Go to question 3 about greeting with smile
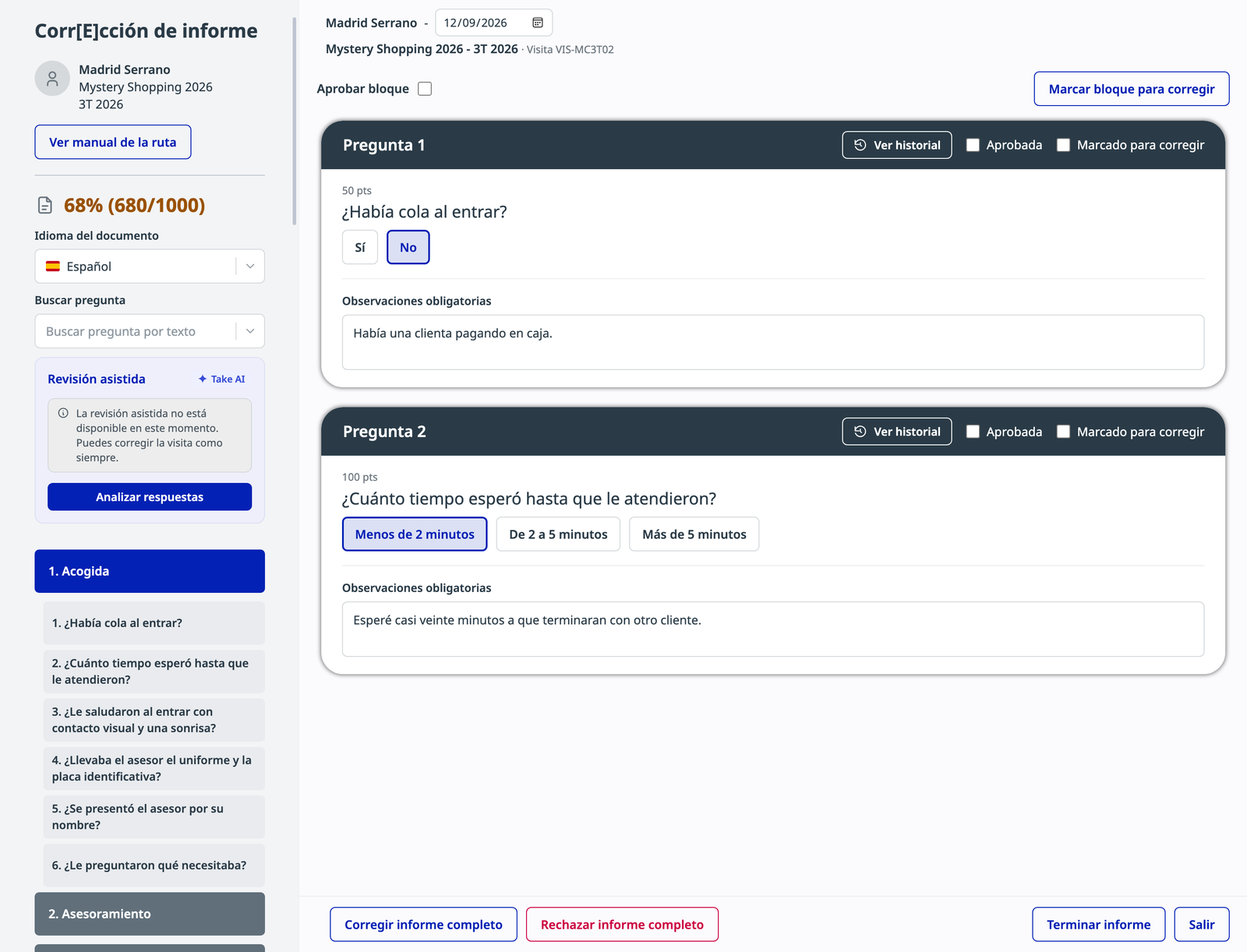This screenshot has height=952, width=1247. pyautogui.click(x=154, y=720)
